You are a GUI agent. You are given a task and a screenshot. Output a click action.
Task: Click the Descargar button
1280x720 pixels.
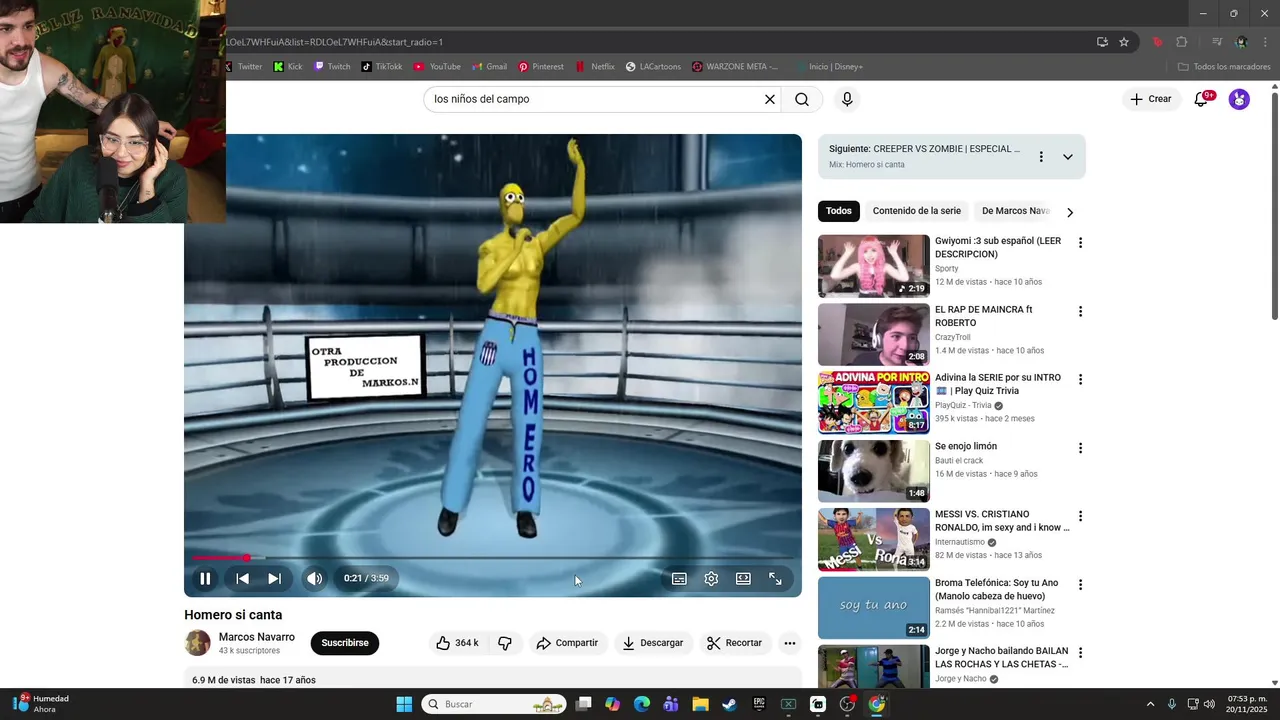click(x=652, y=643)
